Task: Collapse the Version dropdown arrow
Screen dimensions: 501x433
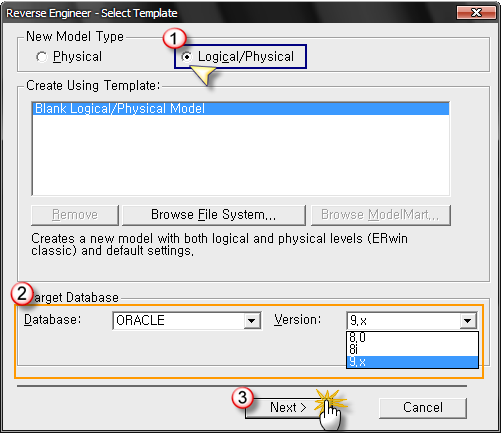Action: click(468, 321)
